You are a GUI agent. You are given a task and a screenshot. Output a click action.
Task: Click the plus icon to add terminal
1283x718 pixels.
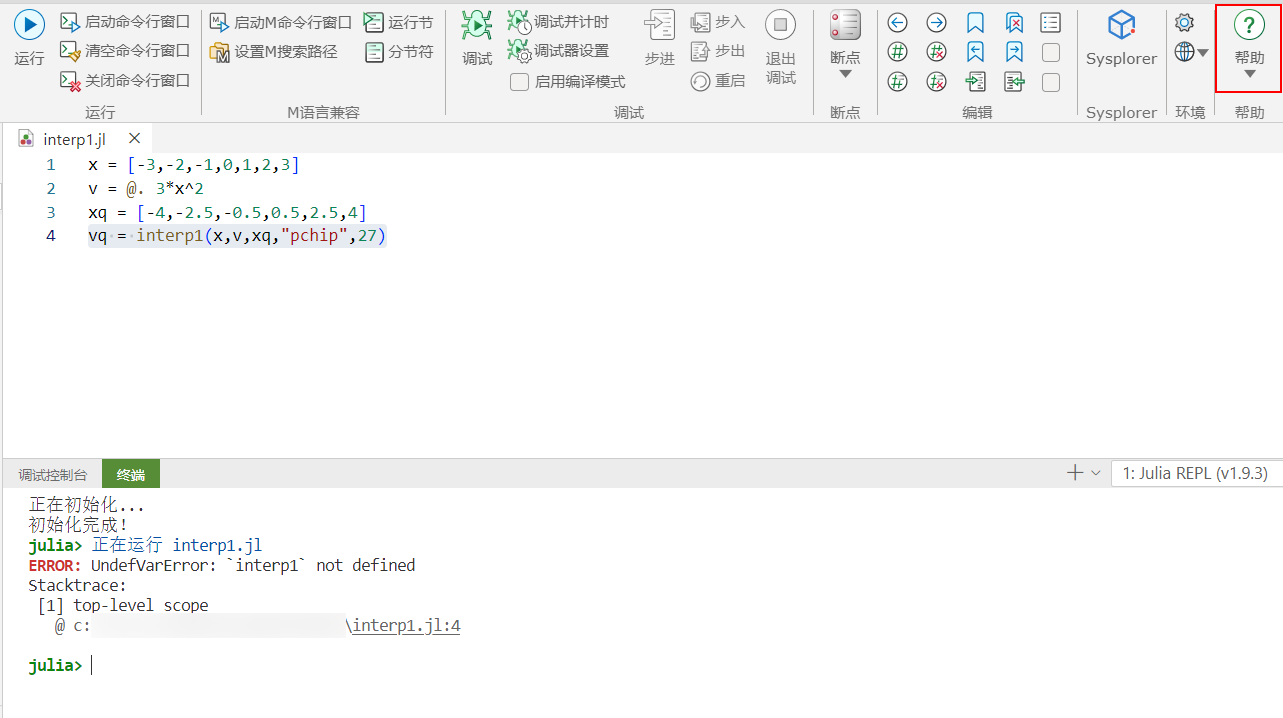1075,473
